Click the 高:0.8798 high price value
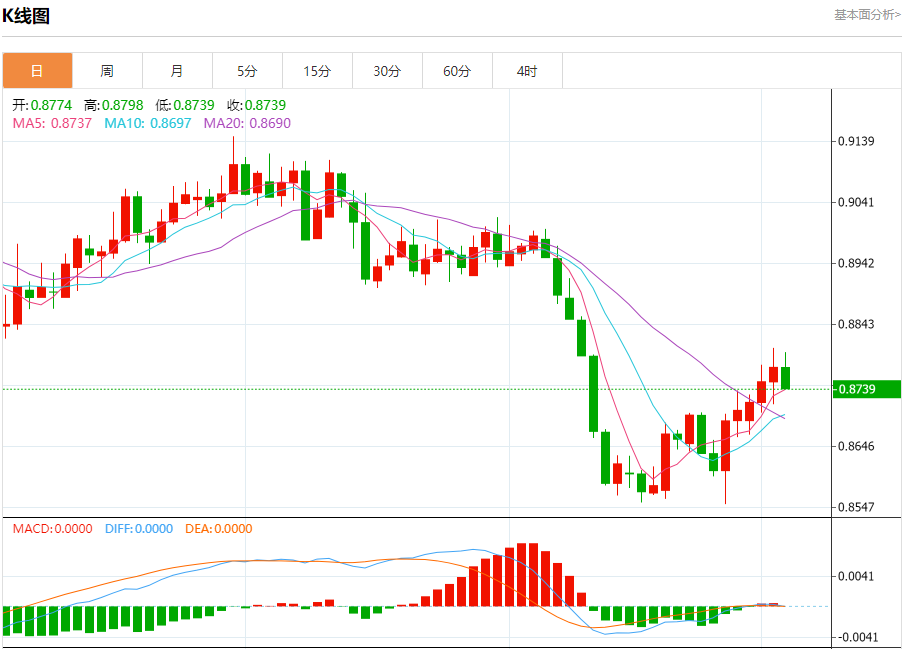This screenshot has width=912, height=649. click(x=113, y=105)
